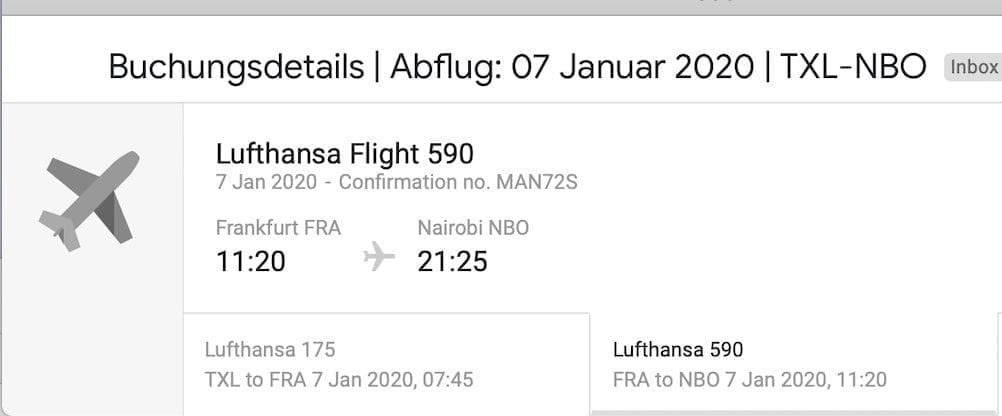Click the 21:25 arrival time
Image resolution: width=1002 pixels, height=416 pixels.
[x=452, y=261]
